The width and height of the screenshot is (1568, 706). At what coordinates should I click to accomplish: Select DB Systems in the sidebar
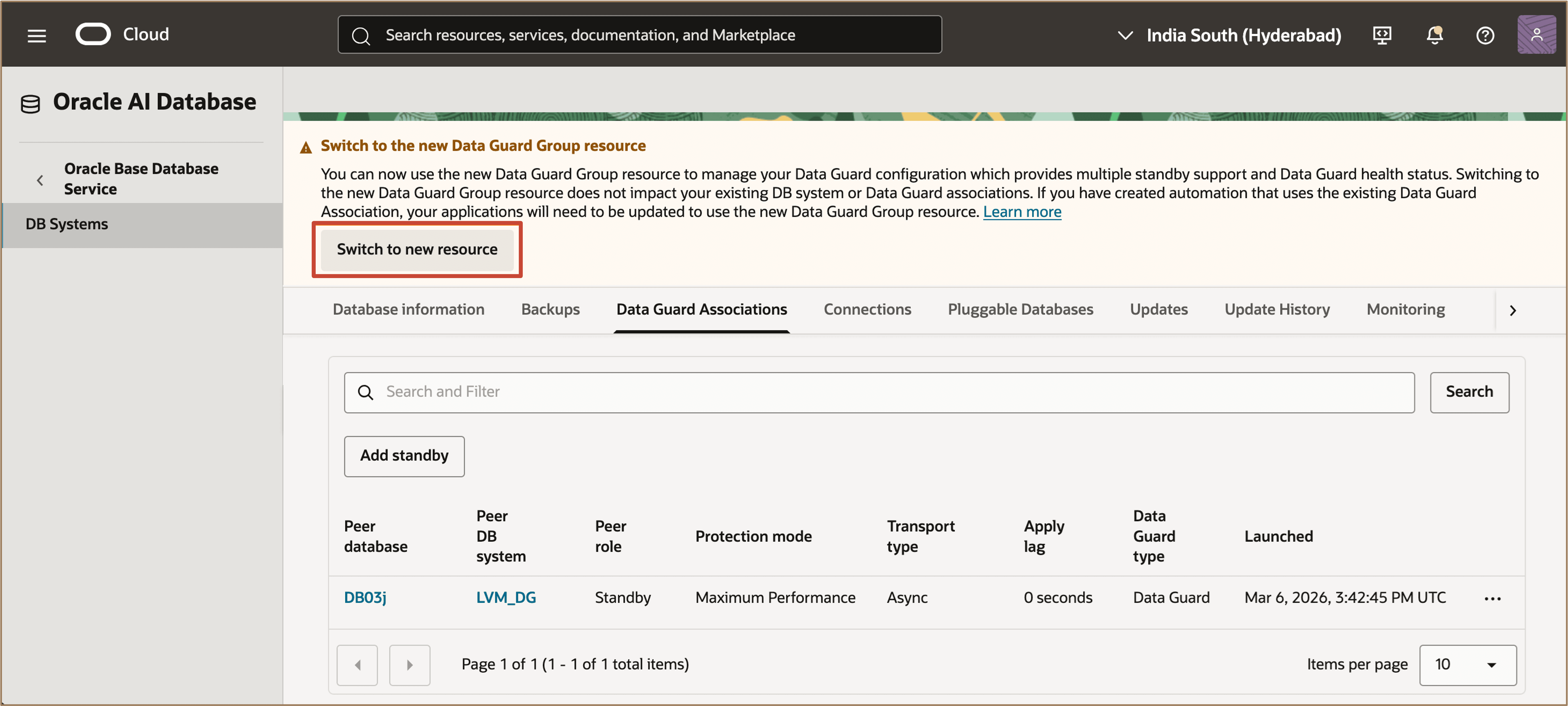(67, 224)
